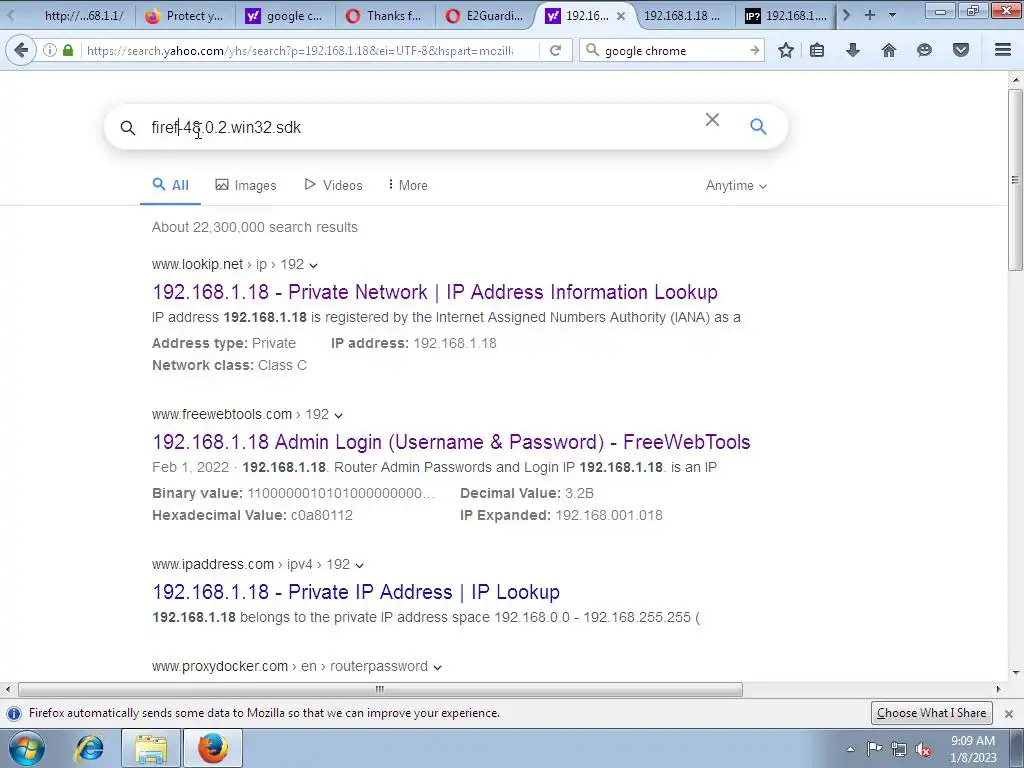This screenshot has width=1024, height=768.
Task: Click the vertical scrollbar down arrow
Action: coord(1016,672)
